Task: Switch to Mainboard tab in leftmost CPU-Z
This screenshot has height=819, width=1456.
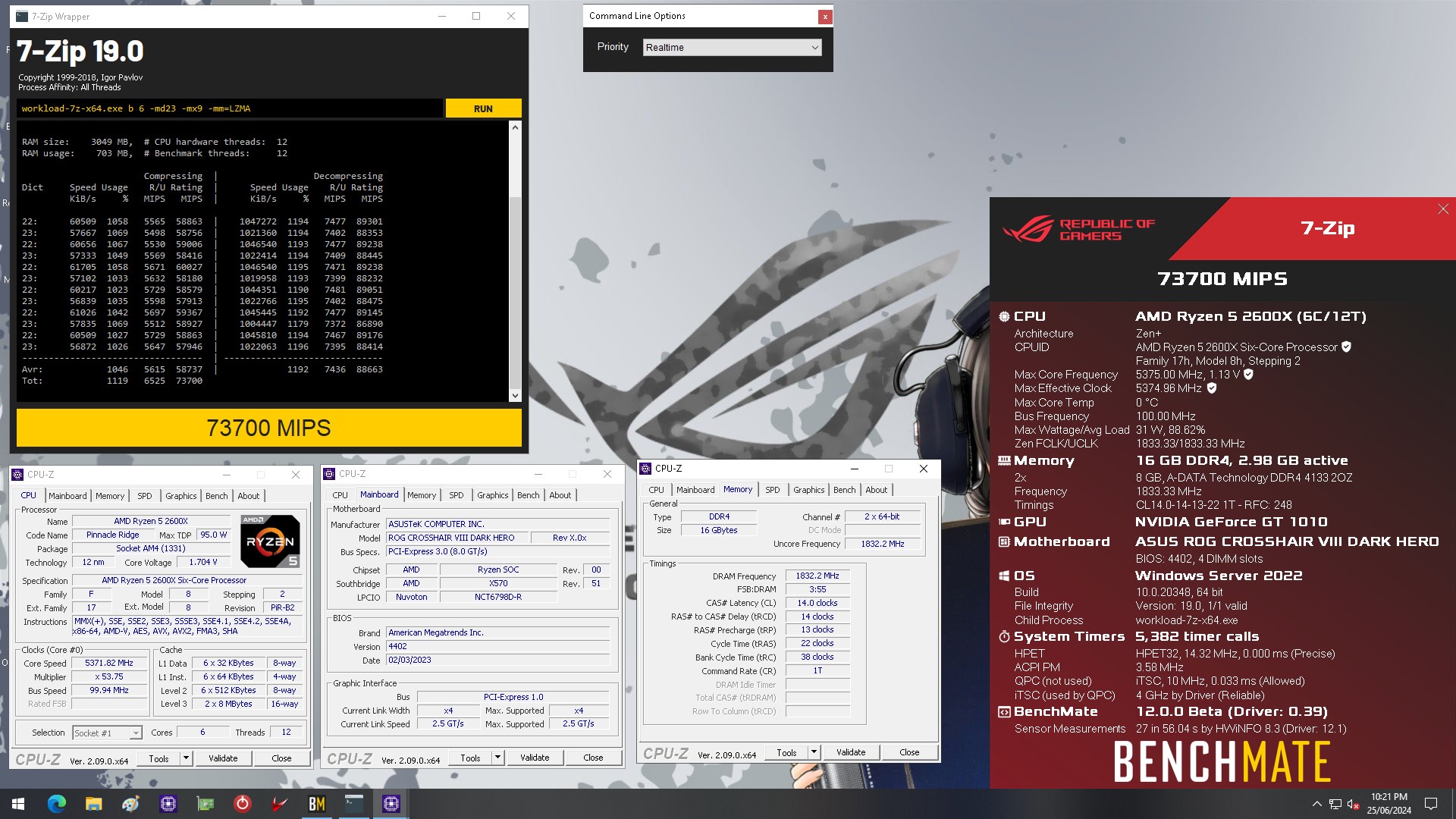Action: click(x=67, y=496)
